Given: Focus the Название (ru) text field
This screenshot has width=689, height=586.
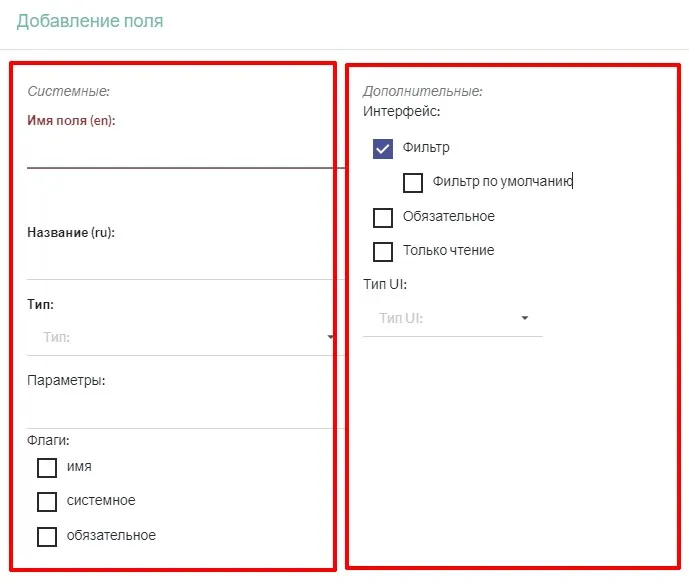Looking at the screenshot, I should point(178,264).
